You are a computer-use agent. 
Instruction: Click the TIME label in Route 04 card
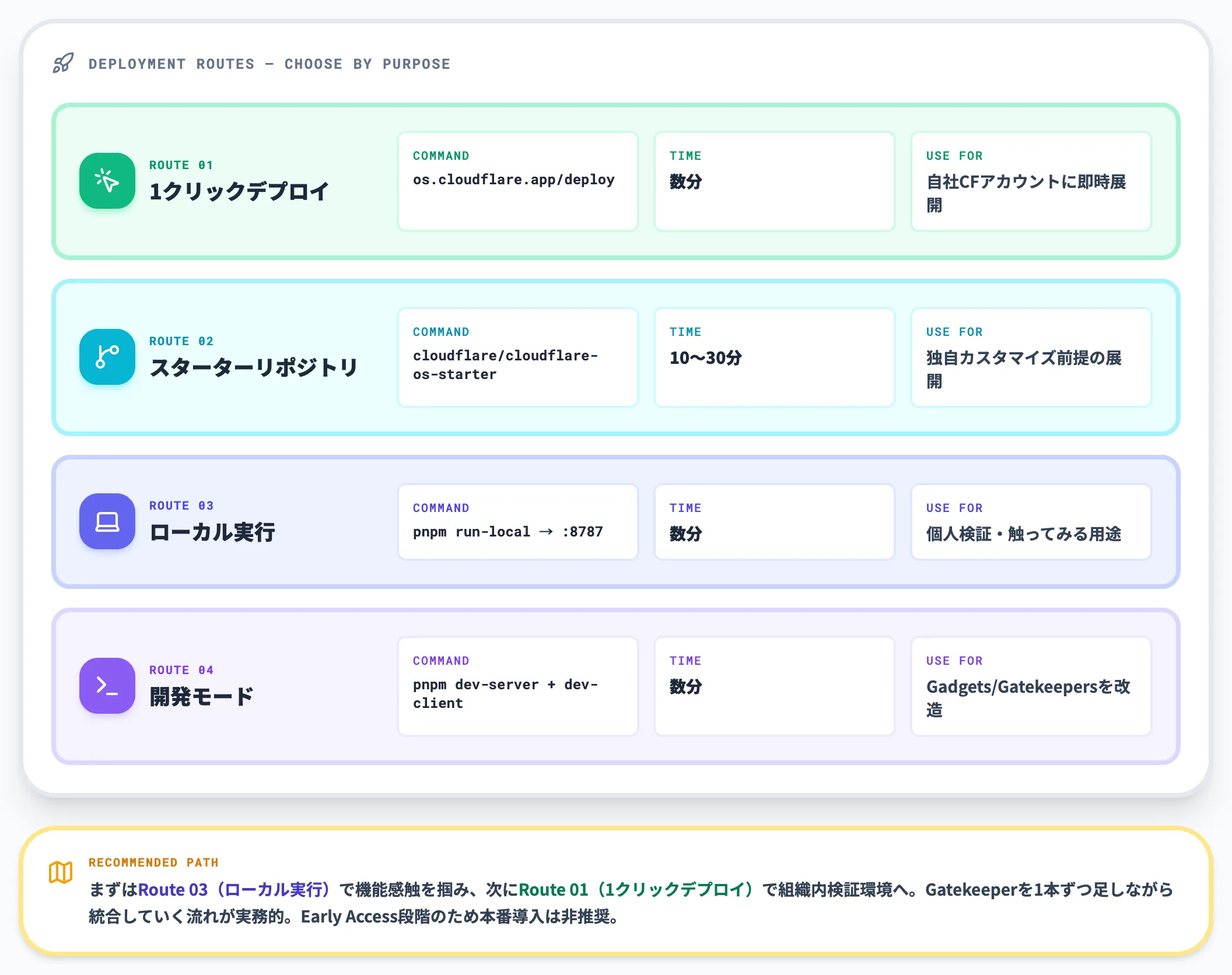point(685,661)
